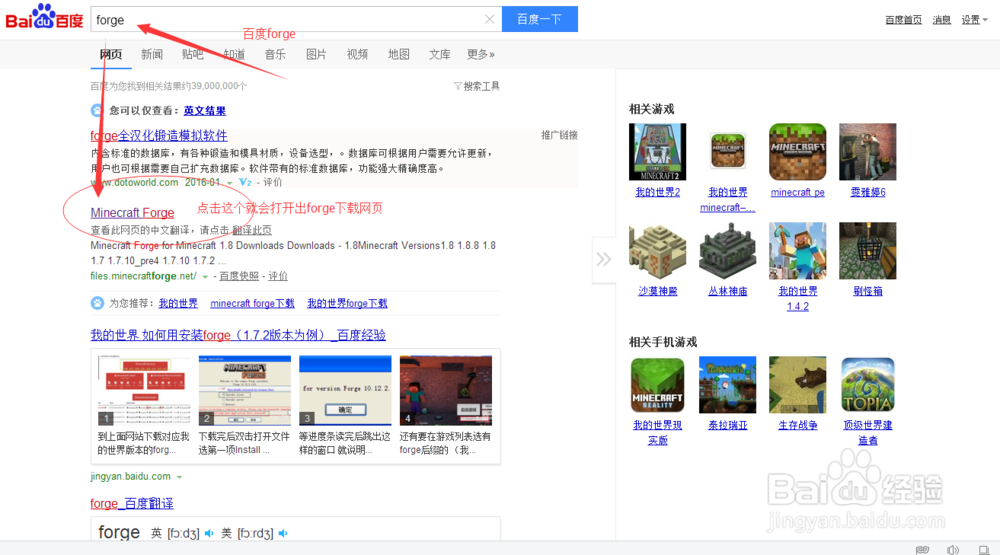Click the 泰拉瑞亚 text link
Viewport: 1000px width, 555px height.
pyautogui.click(x=728, y=425)
